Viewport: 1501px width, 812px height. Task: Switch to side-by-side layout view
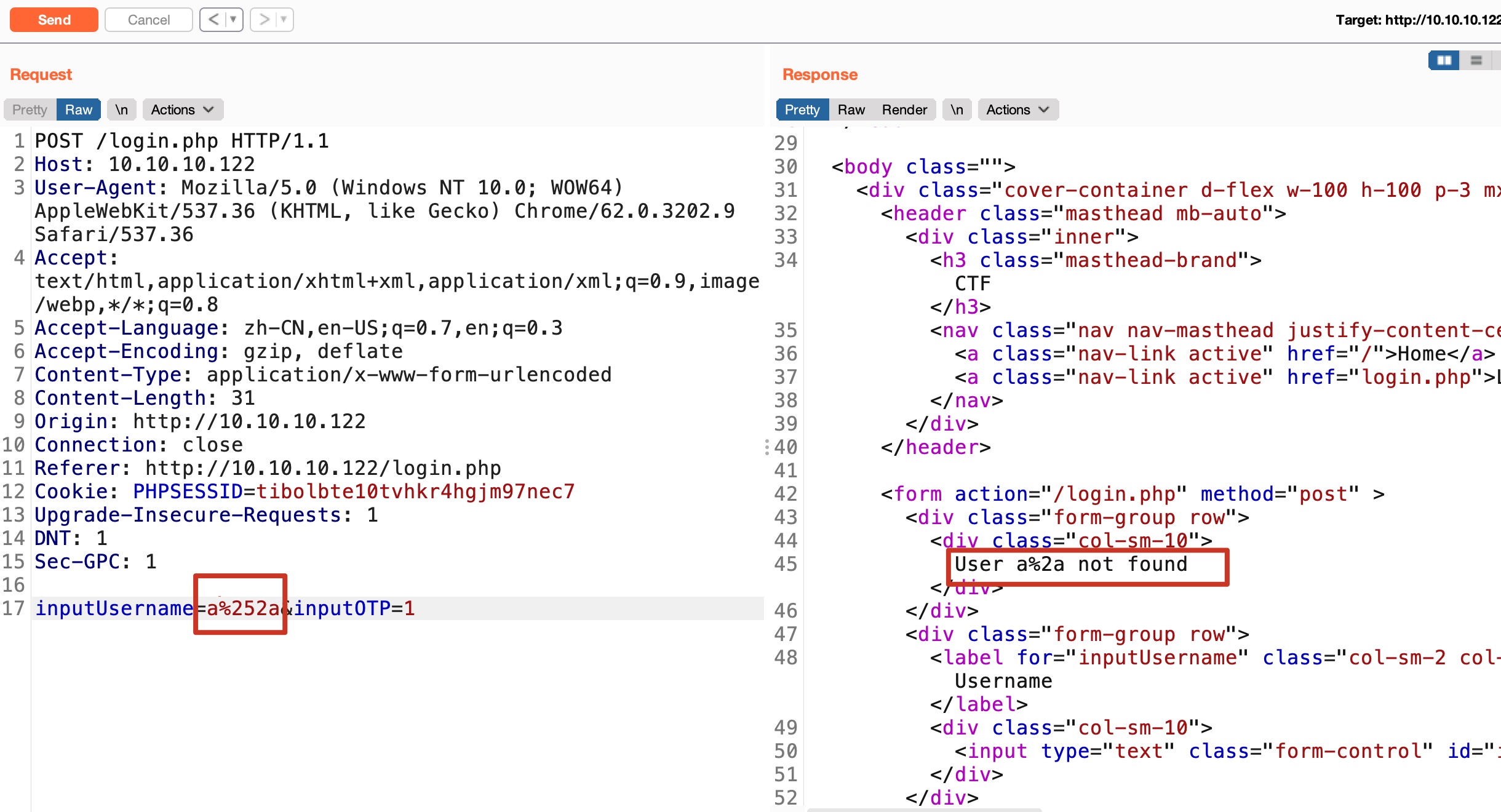pos(1443,60)
